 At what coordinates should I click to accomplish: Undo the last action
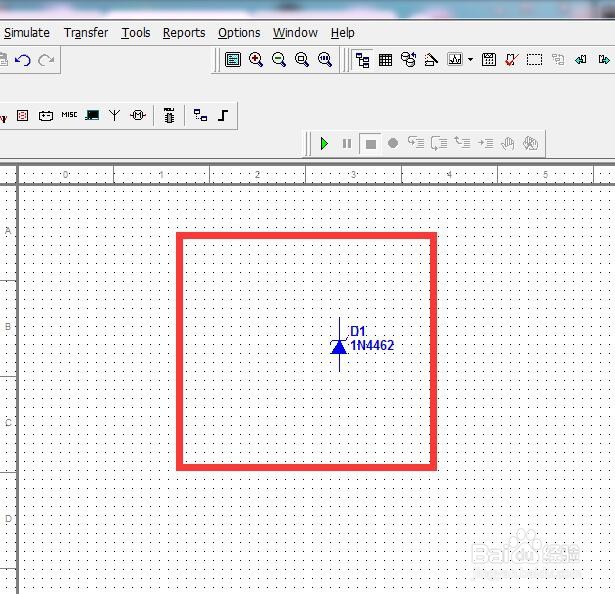click(x=23, y=60)
